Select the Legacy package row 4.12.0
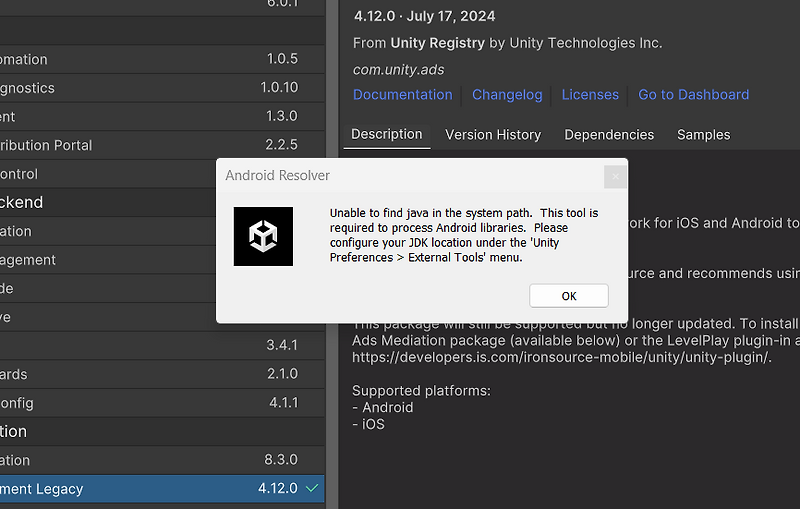800x509 pixels. click(162, 489)
